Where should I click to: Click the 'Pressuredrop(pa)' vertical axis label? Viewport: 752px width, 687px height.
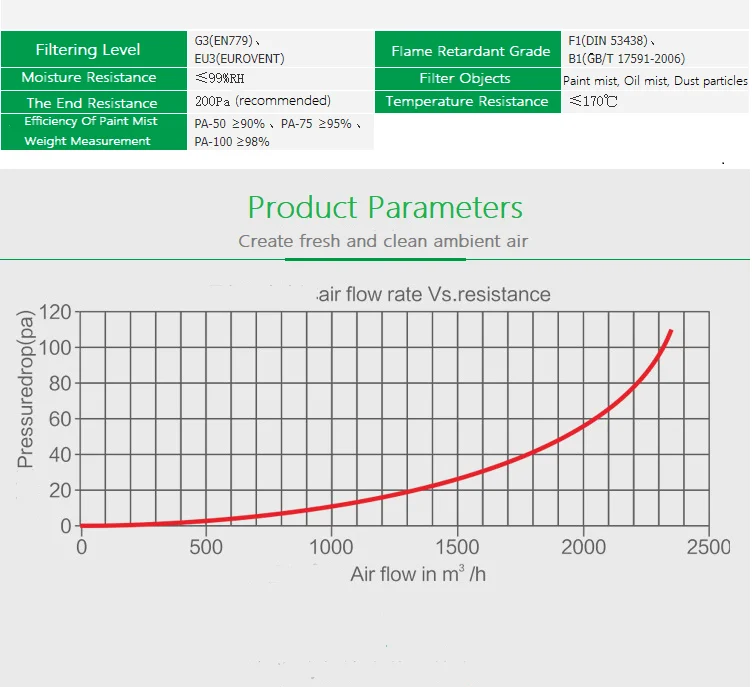pos(25,388)
